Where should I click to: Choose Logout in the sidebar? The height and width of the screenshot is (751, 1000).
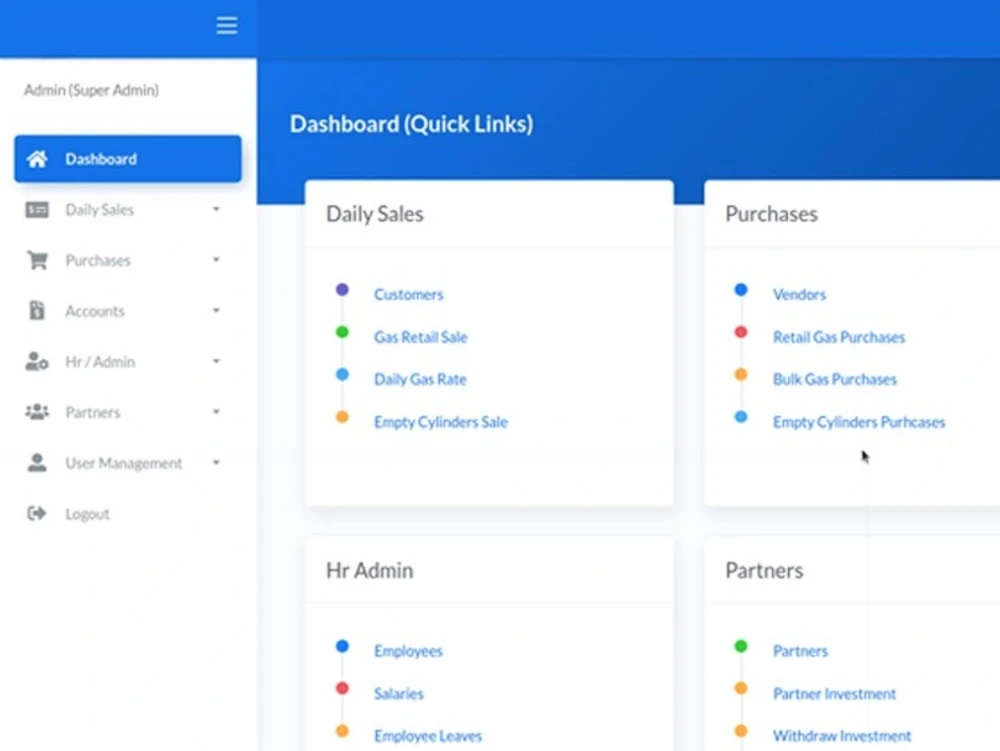[x=128, y=513]
